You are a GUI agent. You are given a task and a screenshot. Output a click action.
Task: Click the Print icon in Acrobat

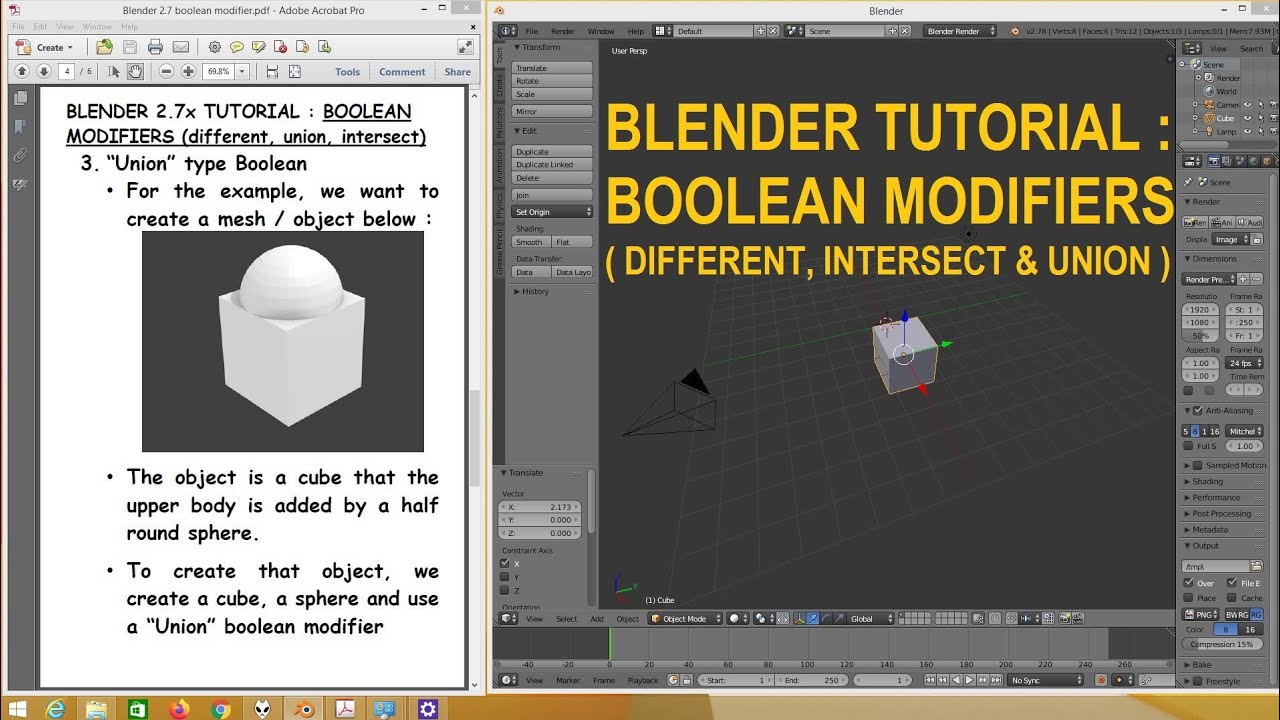(x=155, y=47)
